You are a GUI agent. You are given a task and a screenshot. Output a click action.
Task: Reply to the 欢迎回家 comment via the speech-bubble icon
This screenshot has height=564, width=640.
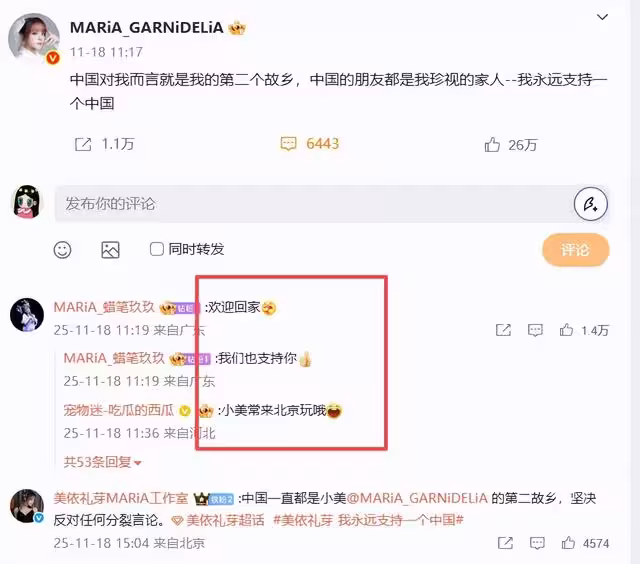coord(535,330)
